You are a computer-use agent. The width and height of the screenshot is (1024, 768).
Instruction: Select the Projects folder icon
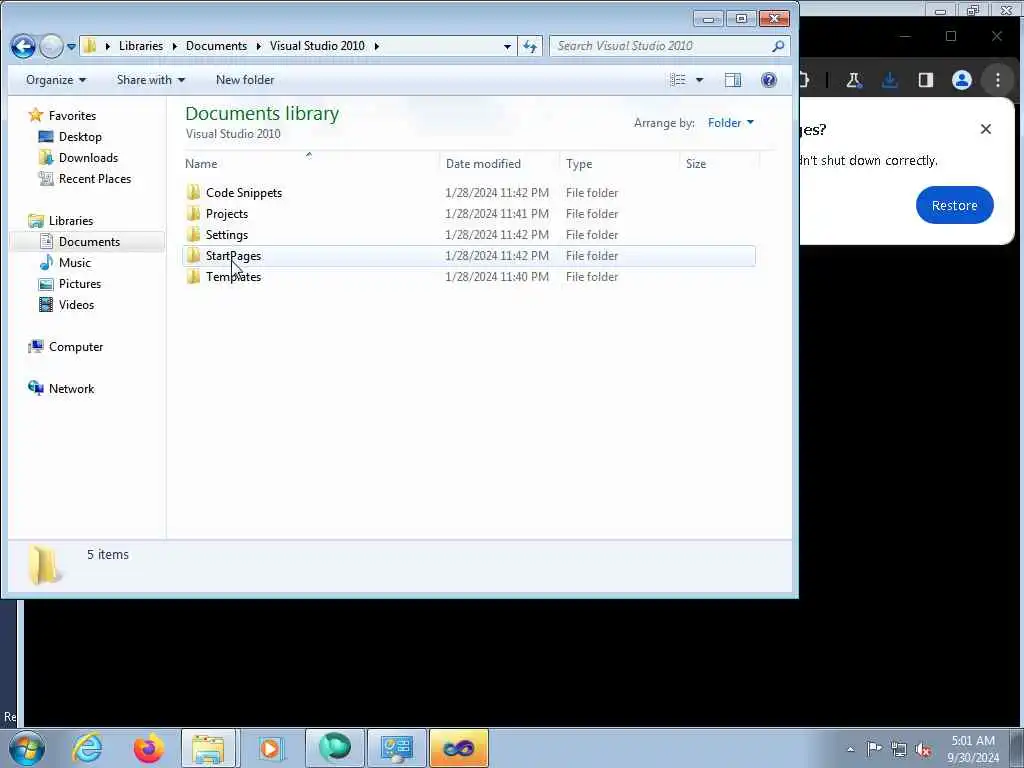193,213
